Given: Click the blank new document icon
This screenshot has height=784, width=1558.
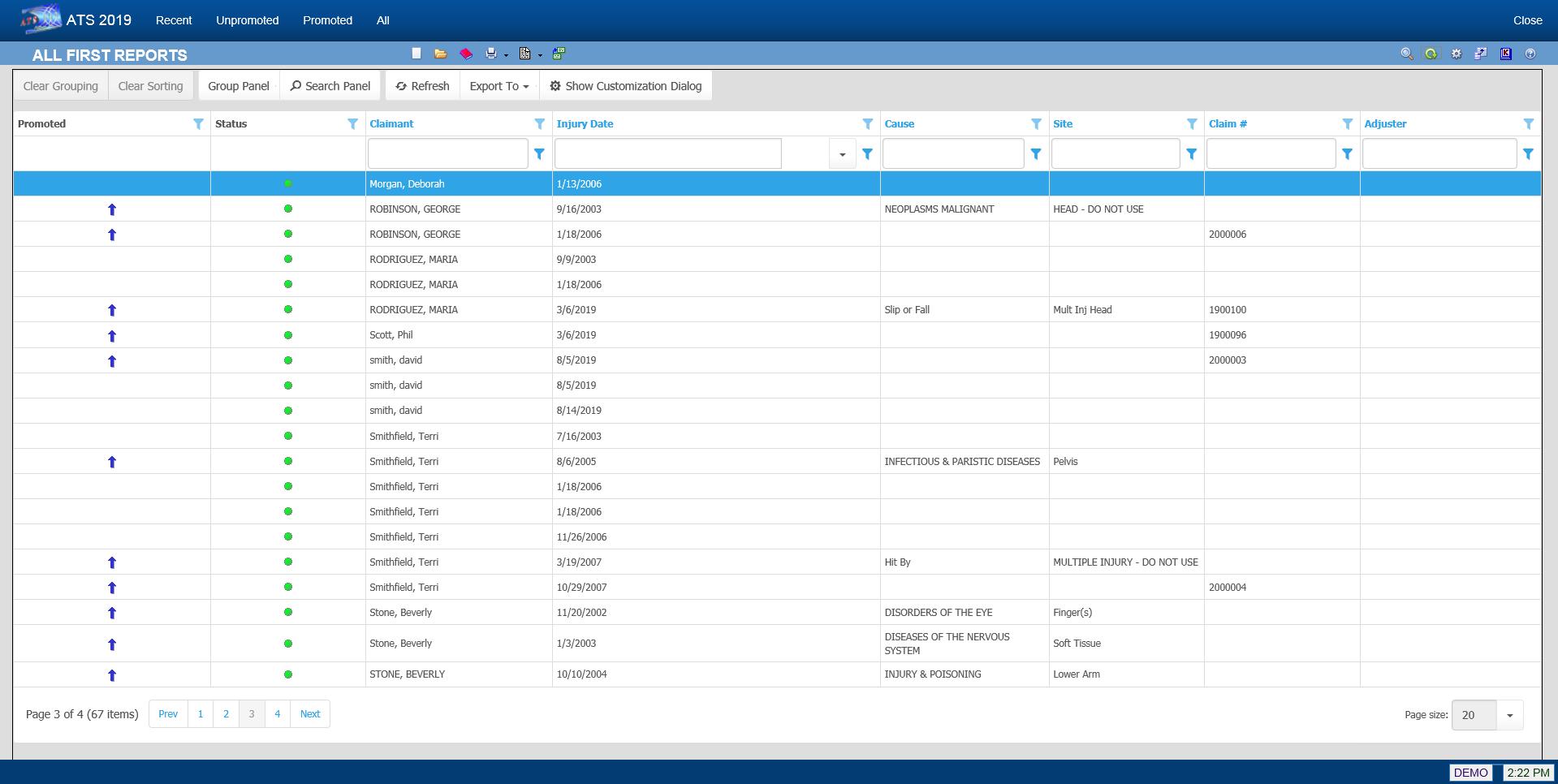Looking at the screenshot, I should coord(416,54).
